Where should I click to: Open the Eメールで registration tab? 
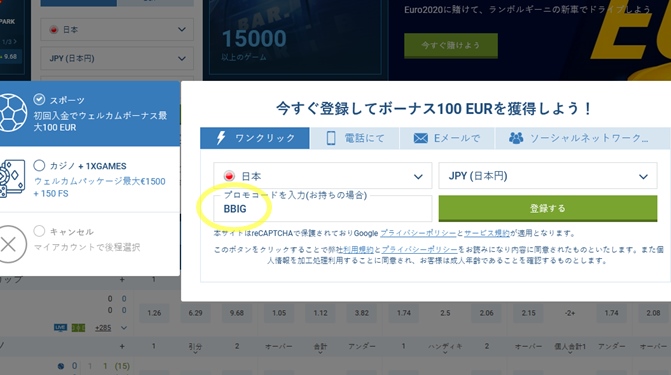pyautogui.click(x=447, y=138)
